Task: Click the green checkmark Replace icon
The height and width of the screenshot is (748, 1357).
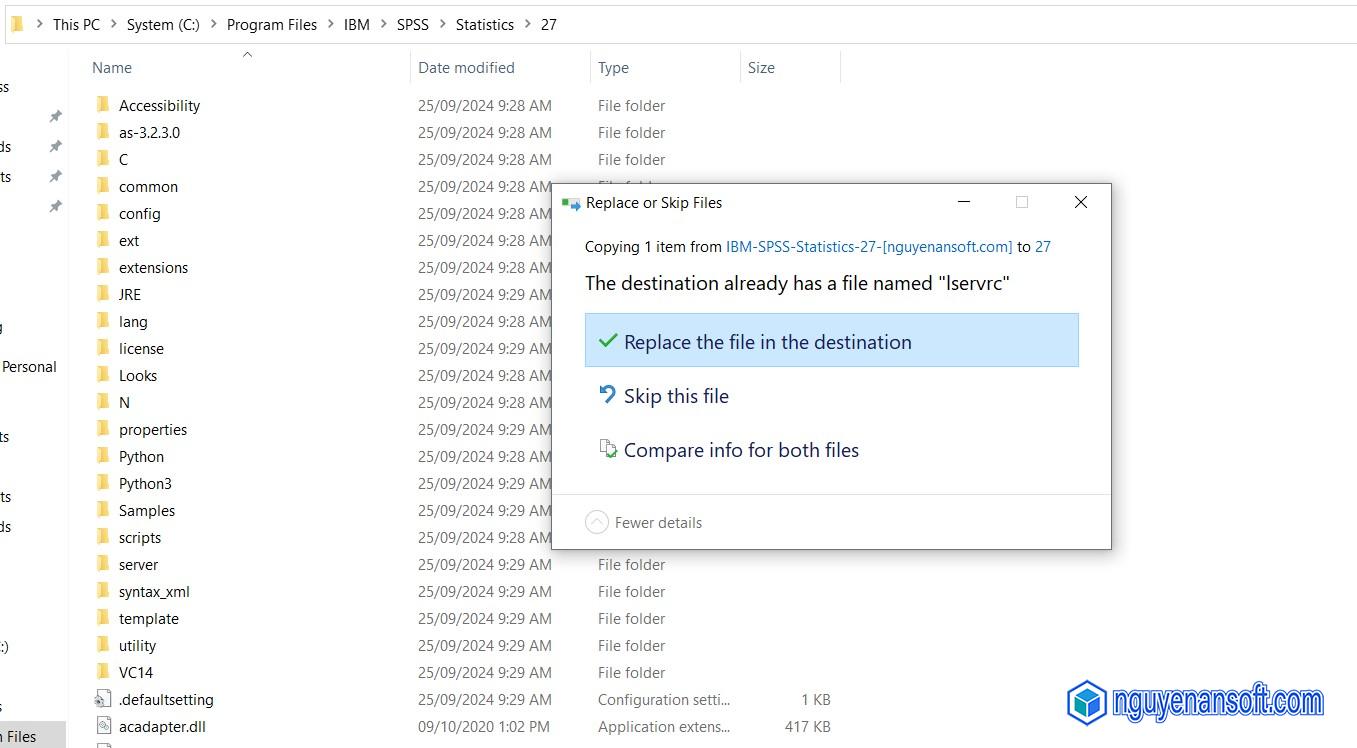Action: 607,341
